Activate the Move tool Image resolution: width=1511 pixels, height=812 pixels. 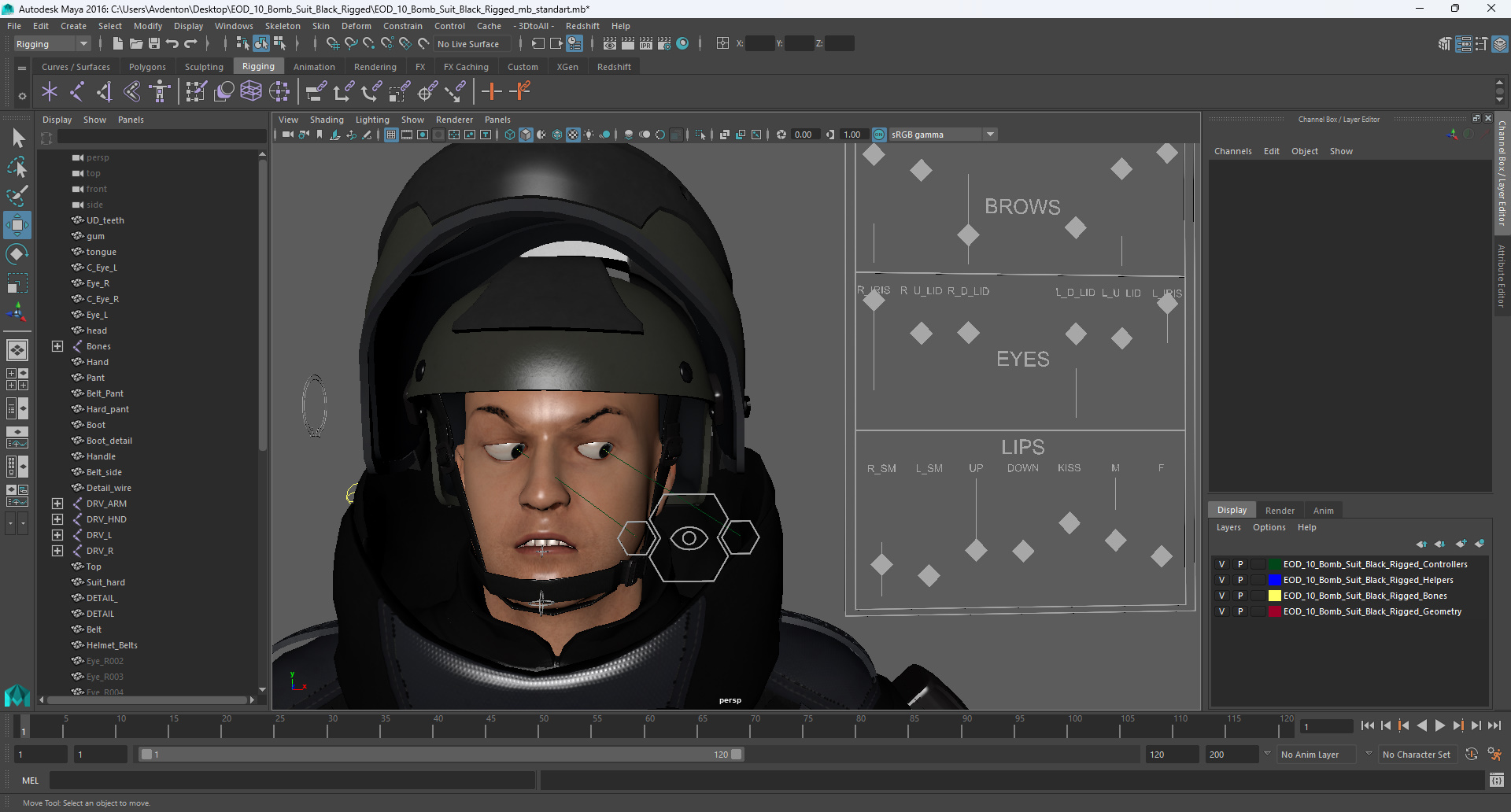click(17, 225)
